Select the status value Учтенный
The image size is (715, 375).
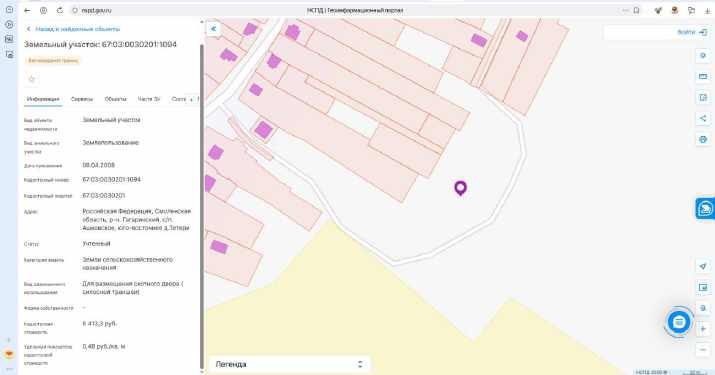coord(96,244)
